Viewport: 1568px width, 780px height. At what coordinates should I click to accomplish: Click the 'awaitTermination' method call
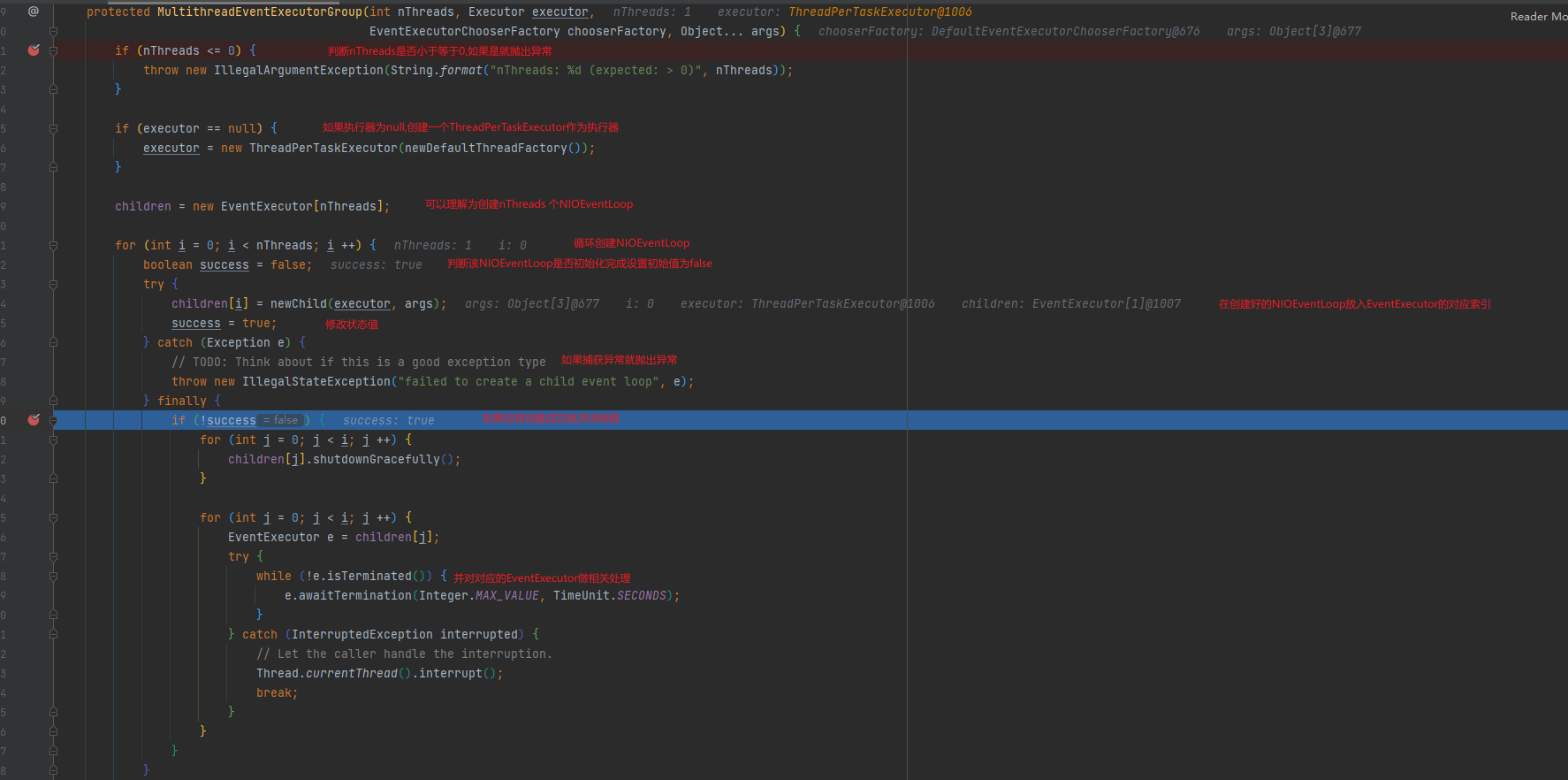tap(354, 595)
